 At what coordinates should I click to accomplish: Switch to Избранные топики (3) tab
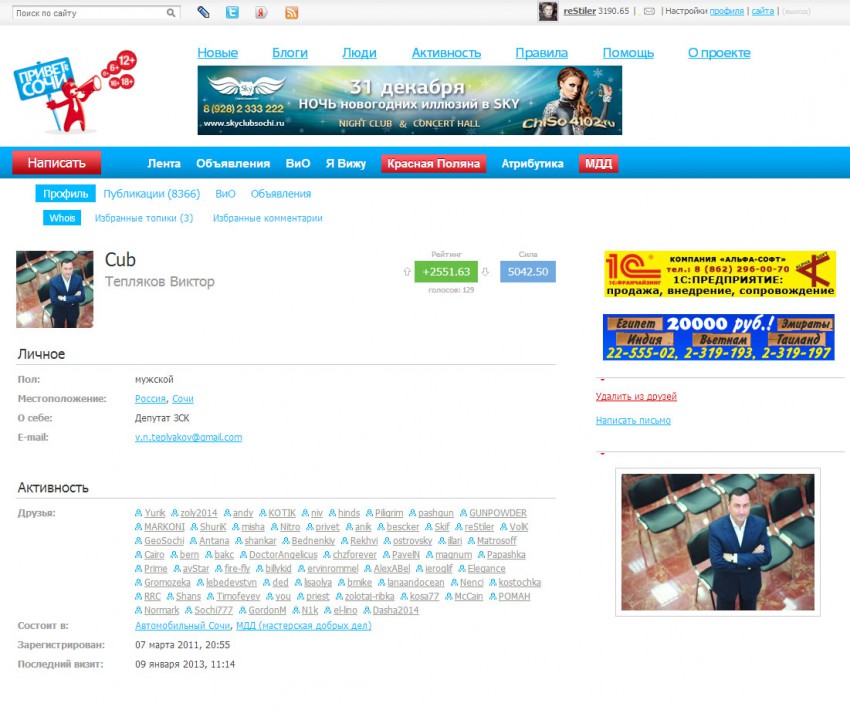144,218
